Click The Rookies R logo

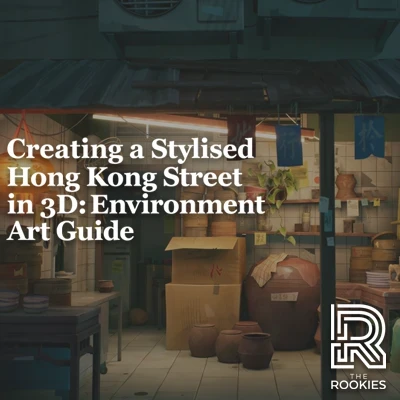(x=358, y=336)
